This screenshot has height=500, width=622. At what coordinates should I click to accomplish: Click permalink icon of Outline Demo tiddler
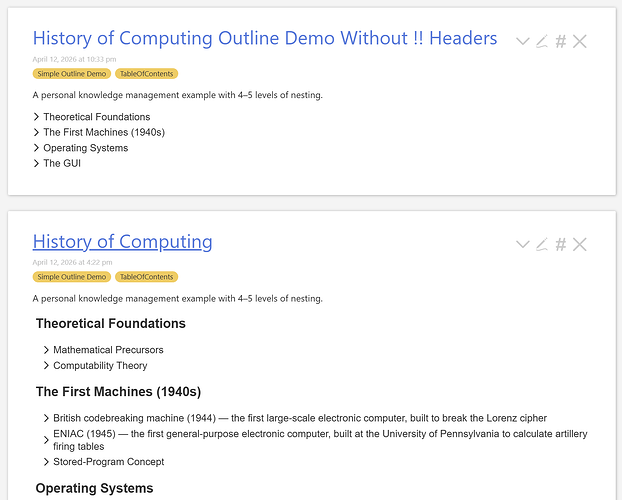tap(561, 41)
